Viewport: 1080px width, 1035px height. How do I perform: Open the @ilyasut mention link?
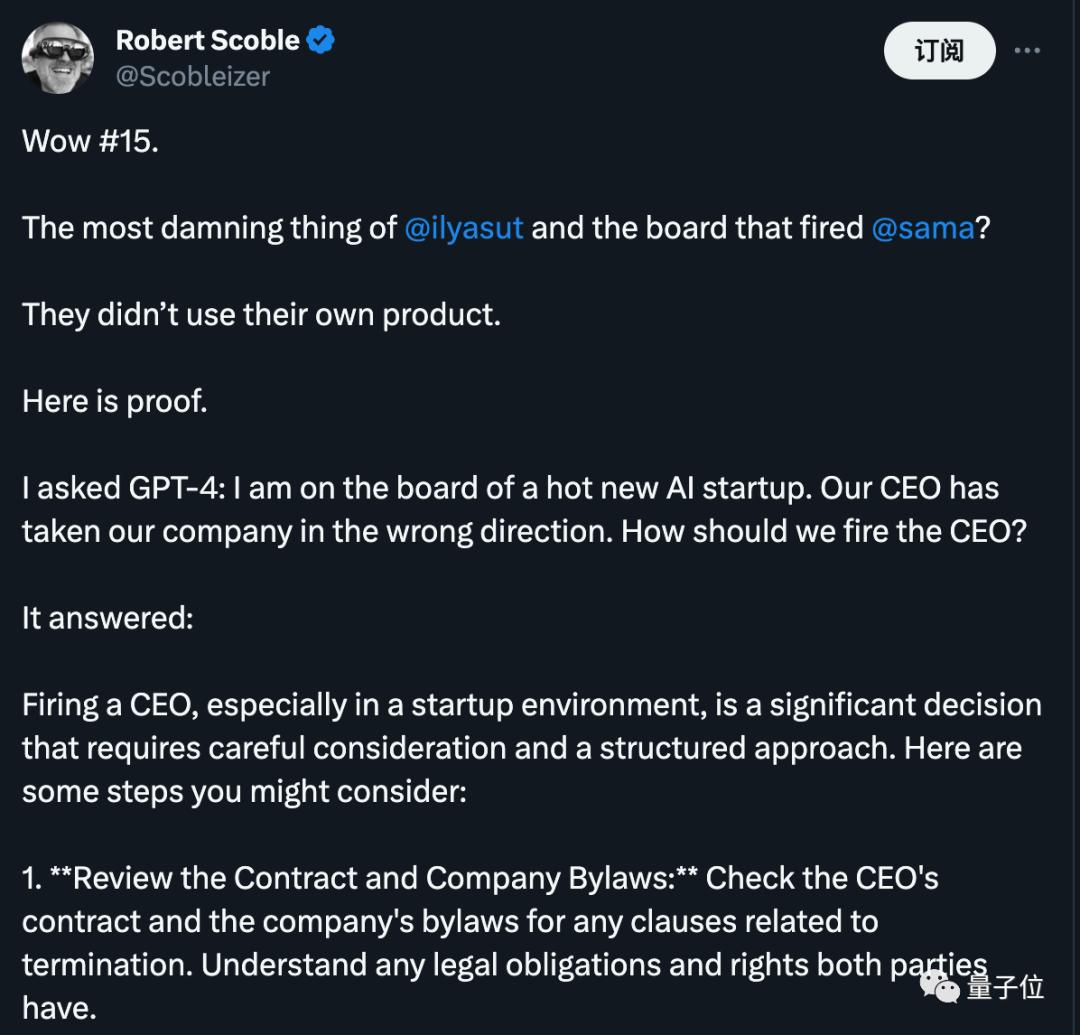click(463, 228)
